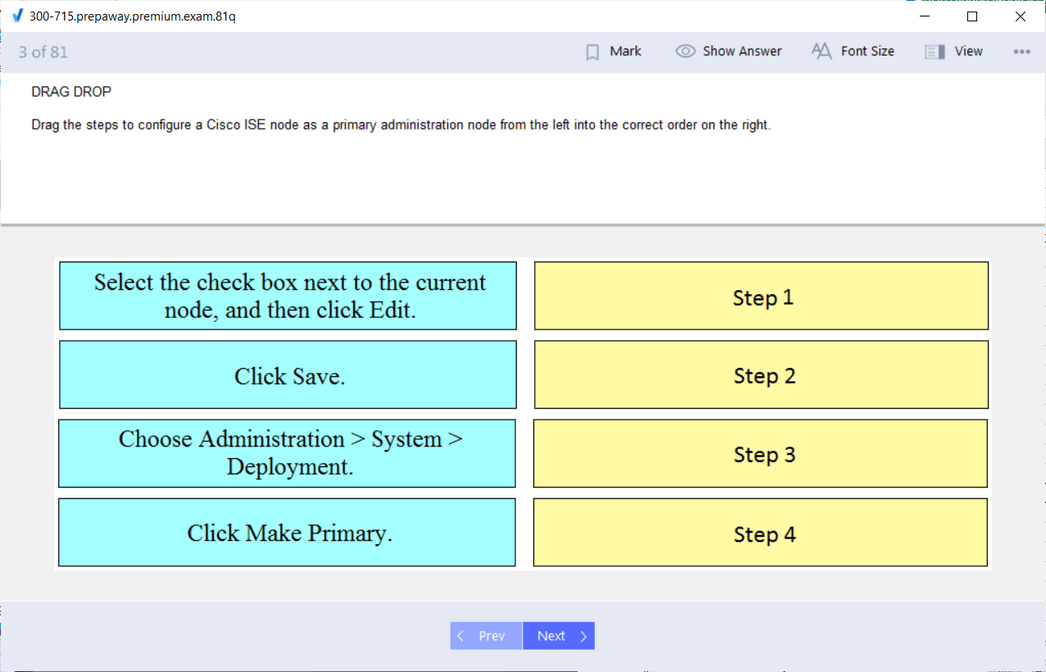Click the Font Size label

pyautogui.click(x=867, y=51)
